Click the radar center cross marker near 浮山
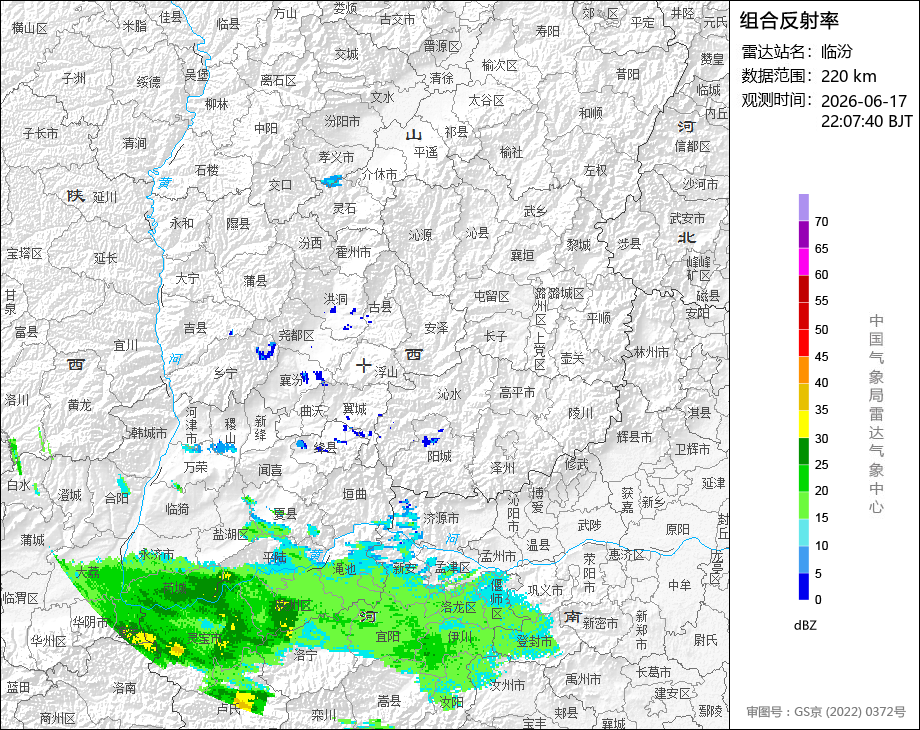The height and width of the screenshot is (730, 920). [363, 366]
